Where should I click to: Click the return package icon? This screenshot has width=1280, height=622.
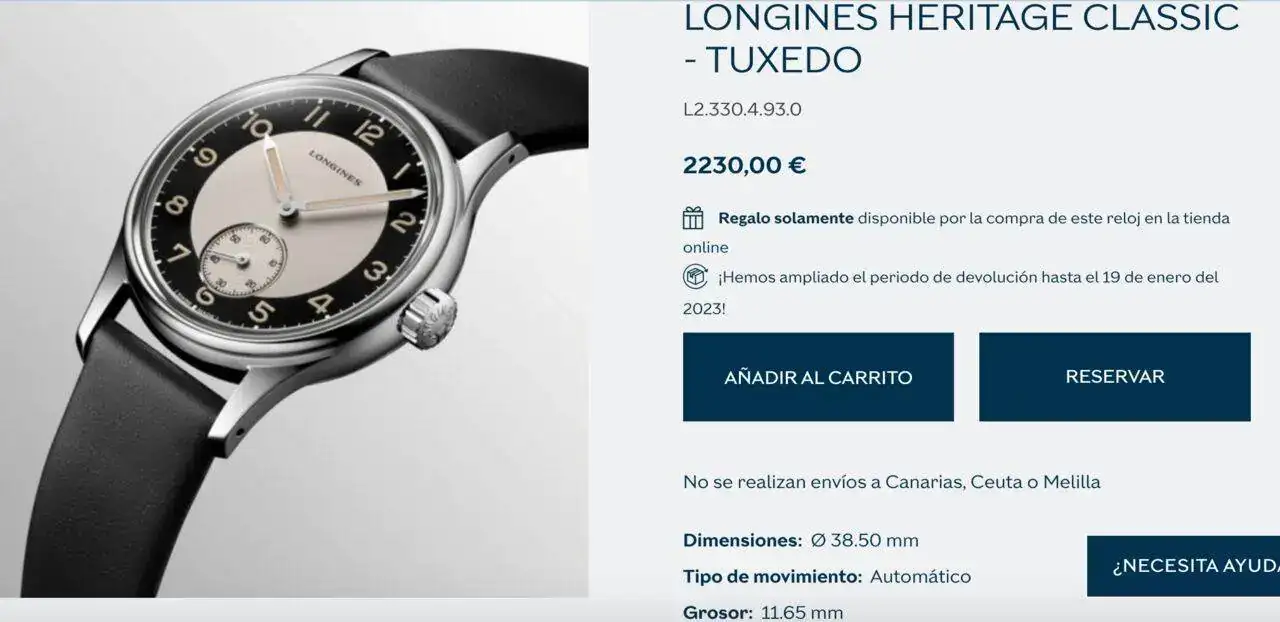(694, 277)
